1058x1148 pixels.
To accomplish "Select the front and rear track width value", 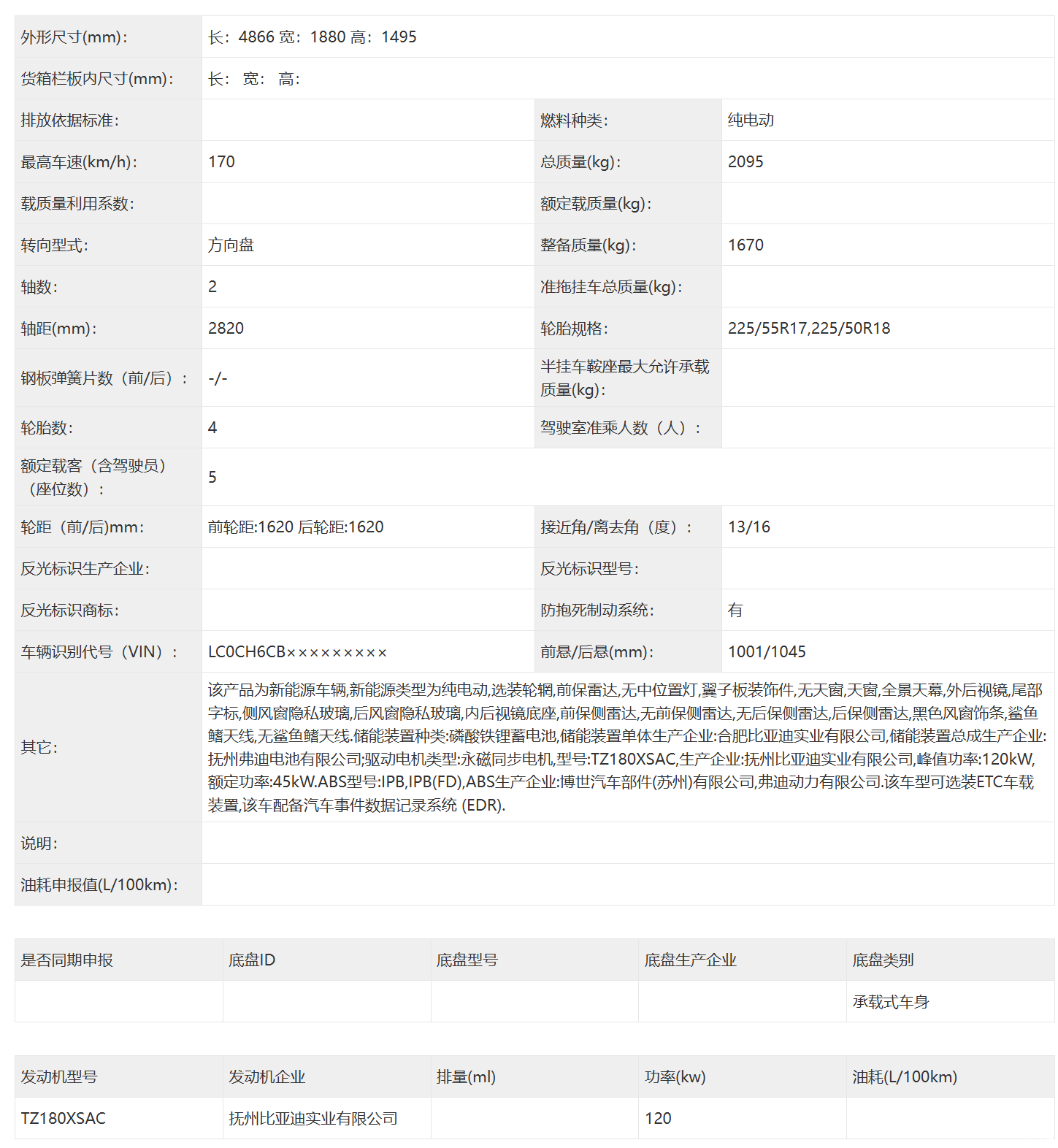I will coord(296,527).
